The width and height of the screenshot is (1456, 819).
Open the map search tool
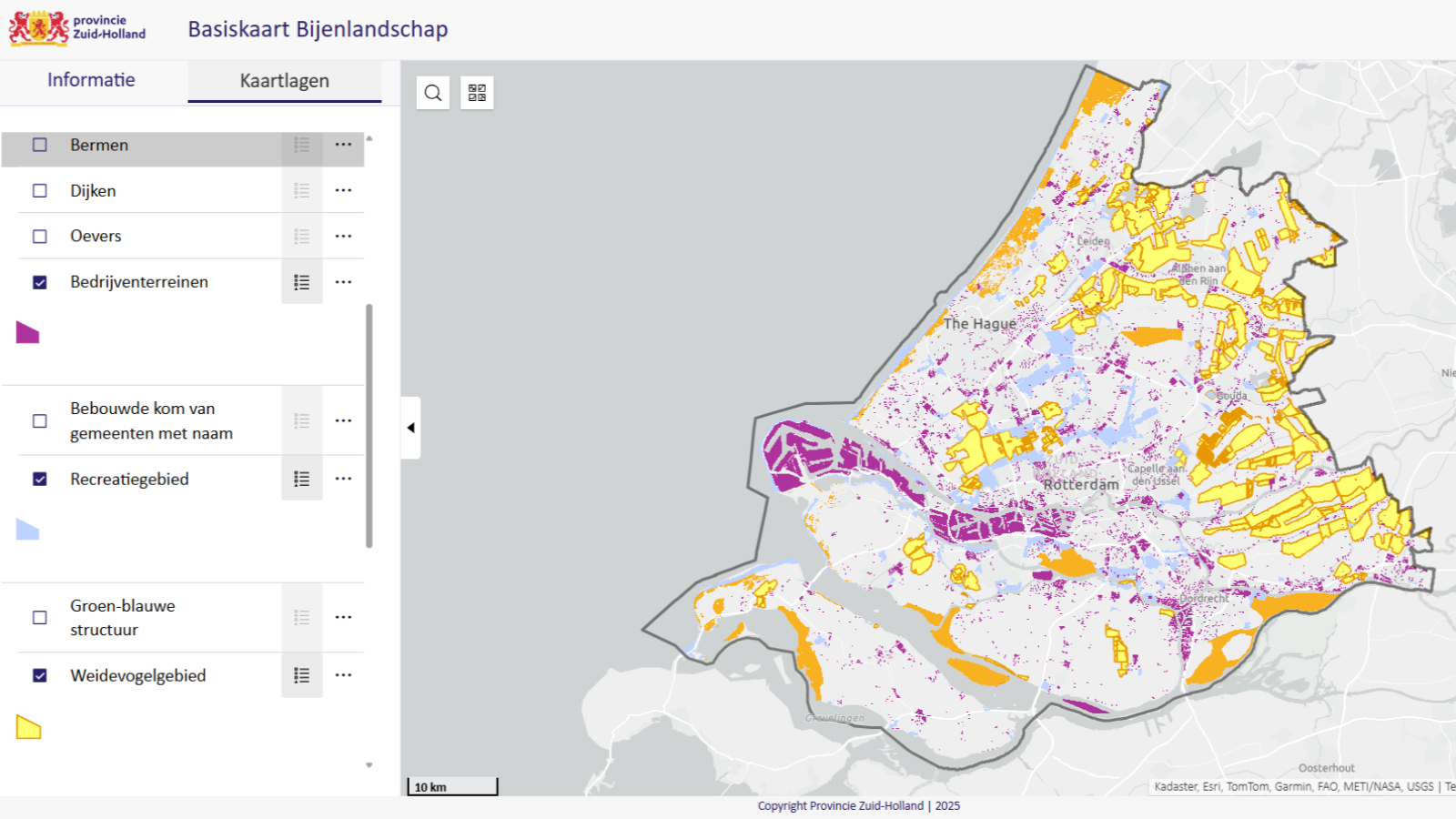(433, 93)
